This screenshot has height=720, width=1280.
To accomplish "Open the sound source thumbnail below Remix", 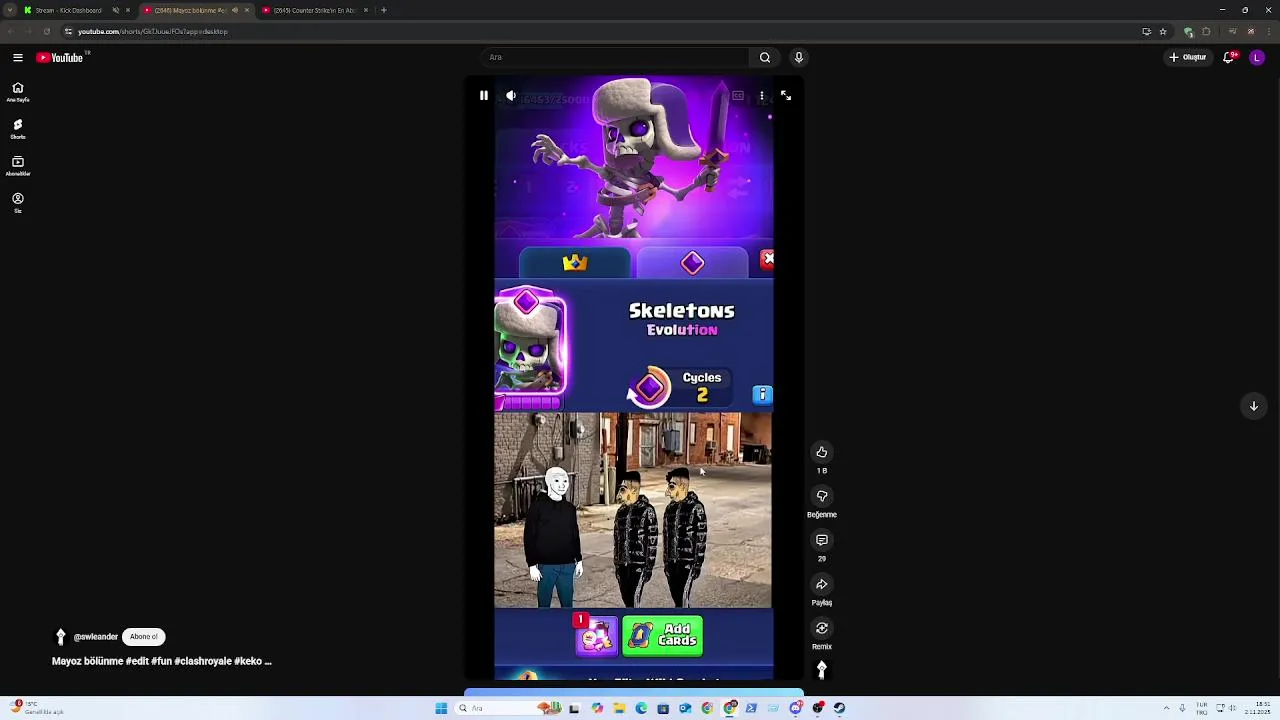I will pyautogui.click(x=822, y=671).
